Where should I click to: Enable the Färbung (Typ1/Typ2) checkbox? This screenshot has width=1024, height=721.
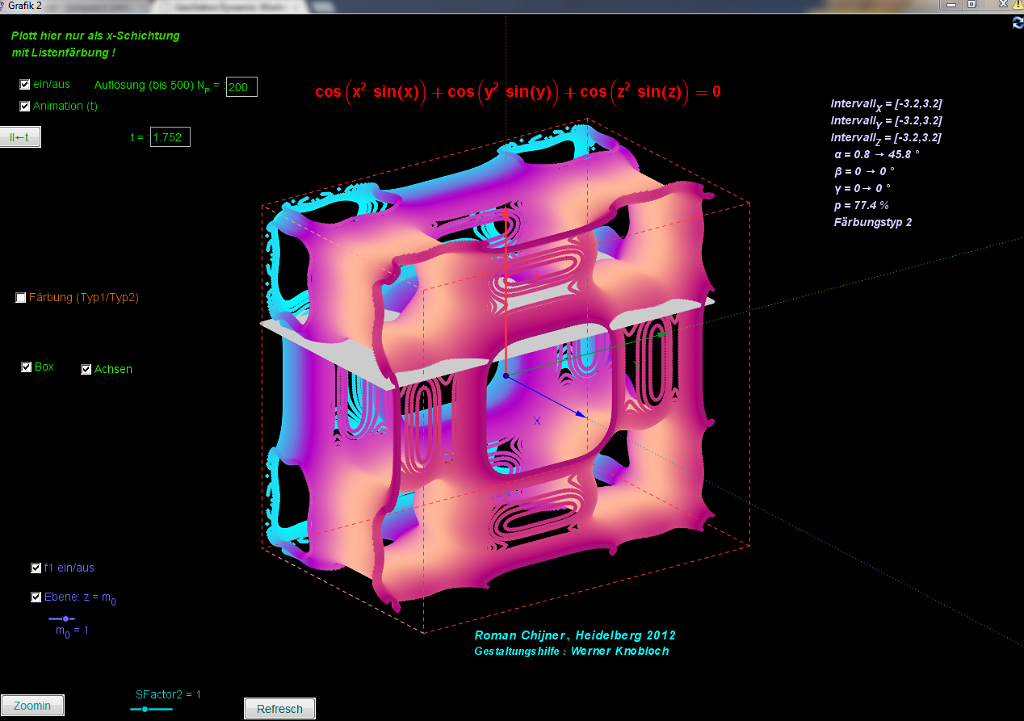pyautogui.click(x=21, y=298)
